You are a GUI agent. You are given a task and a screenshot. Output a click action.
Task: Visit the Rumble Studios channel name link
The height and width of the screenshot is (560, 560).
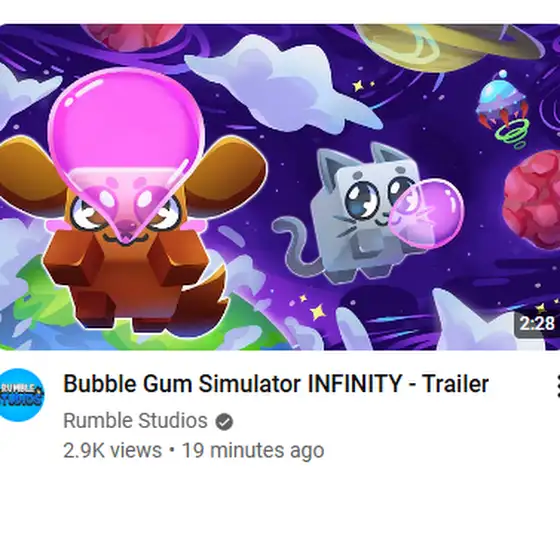click(135, 421)
